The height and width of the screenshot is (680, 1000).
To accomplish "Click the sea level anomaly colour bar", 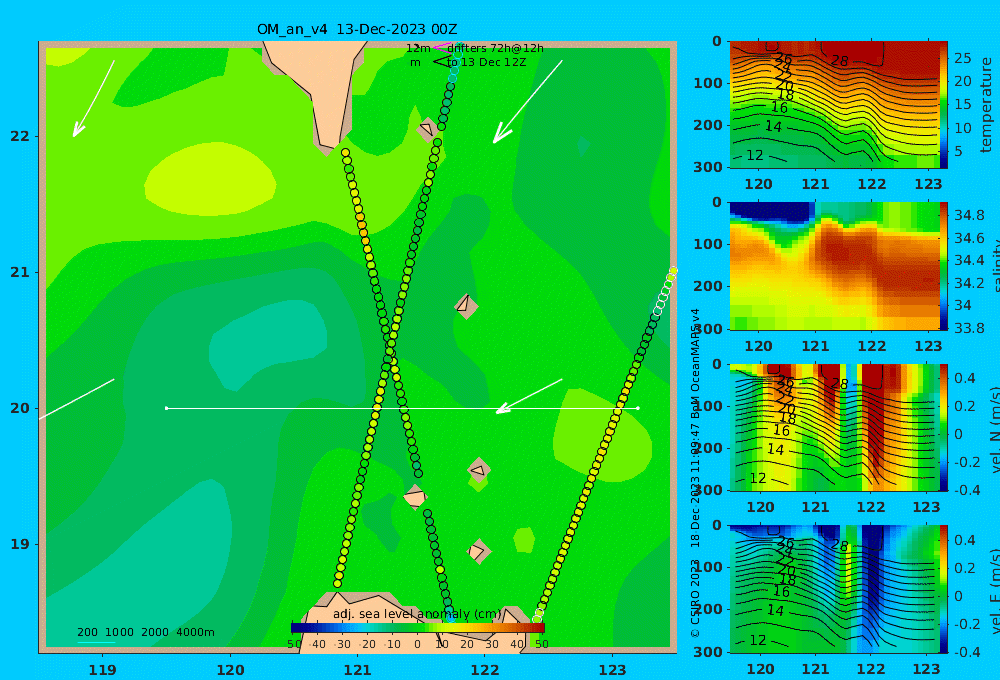I will click(x=418, y=628).
